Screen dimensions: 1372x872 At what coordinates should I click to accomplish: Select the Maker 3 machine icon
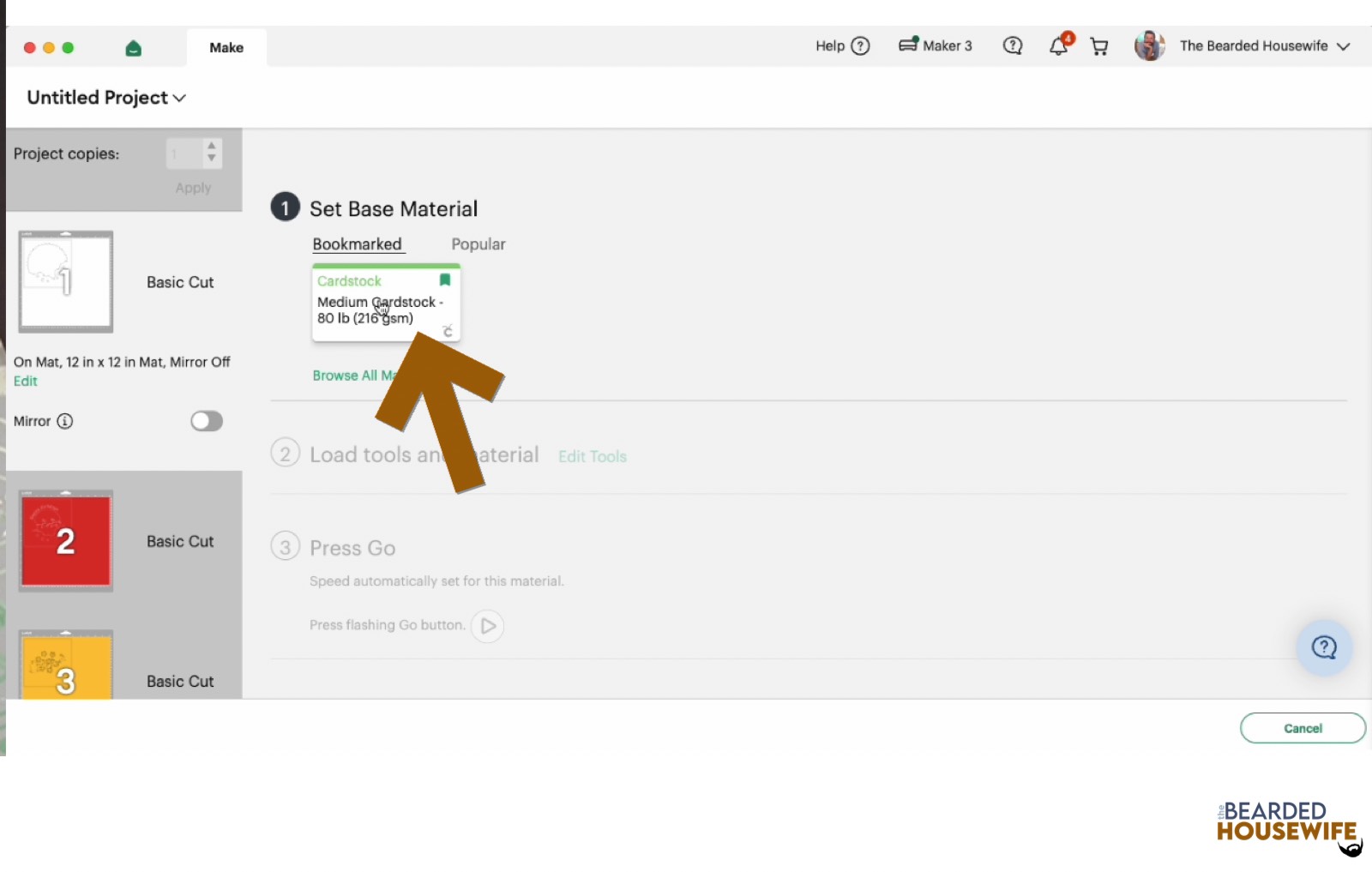click(908, 45)
